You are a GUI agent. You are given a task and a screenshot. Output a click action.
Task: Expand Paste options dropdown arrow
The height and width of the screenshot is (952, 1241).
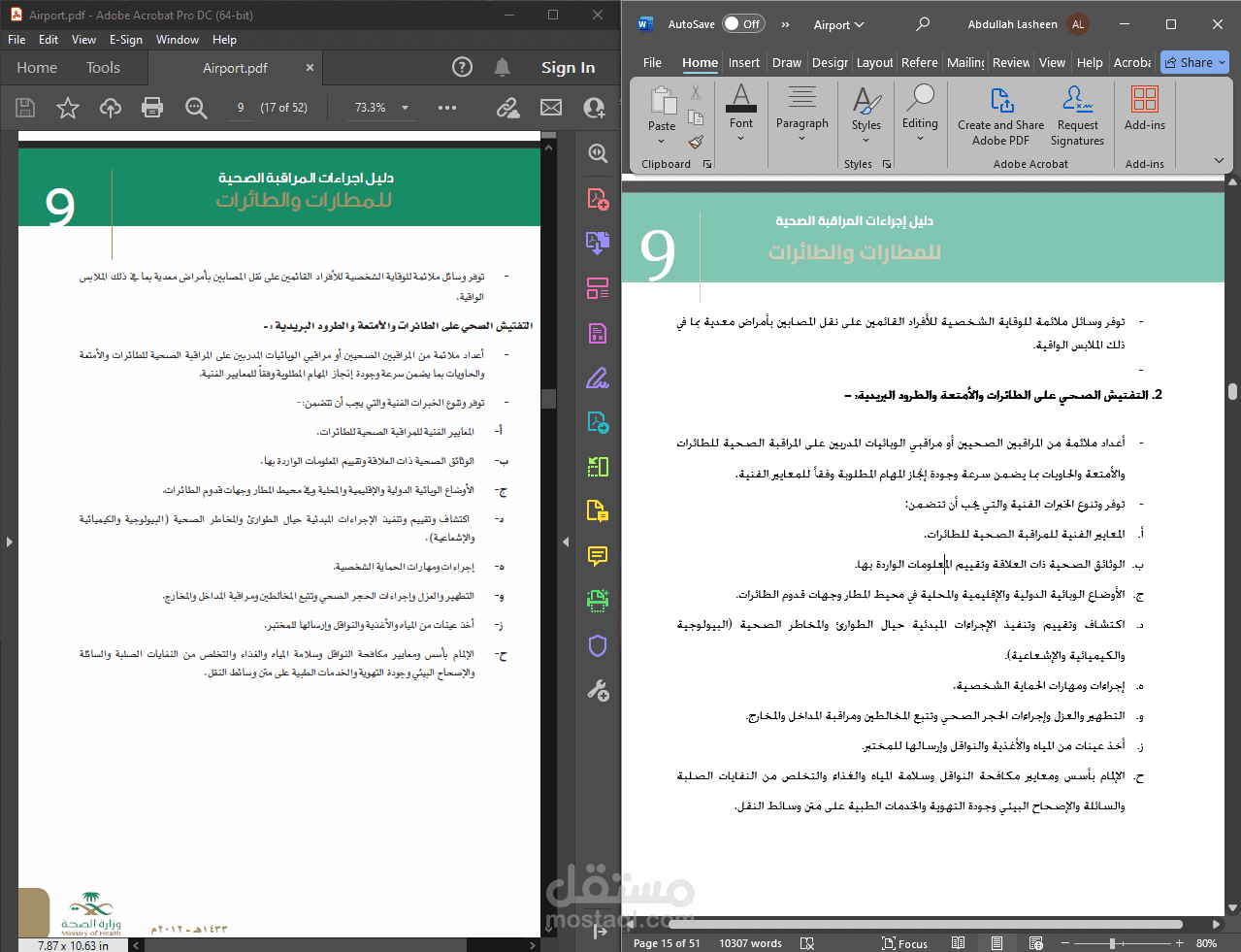662,141
